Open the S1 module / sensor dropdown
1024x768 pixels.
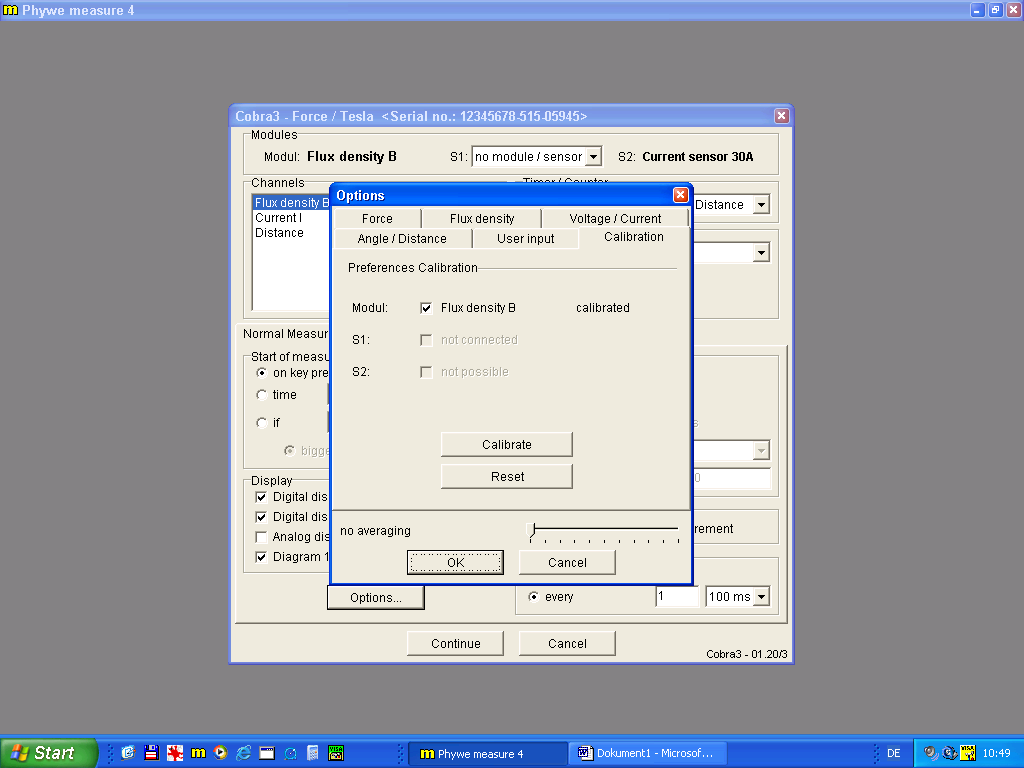click(593, 157)
